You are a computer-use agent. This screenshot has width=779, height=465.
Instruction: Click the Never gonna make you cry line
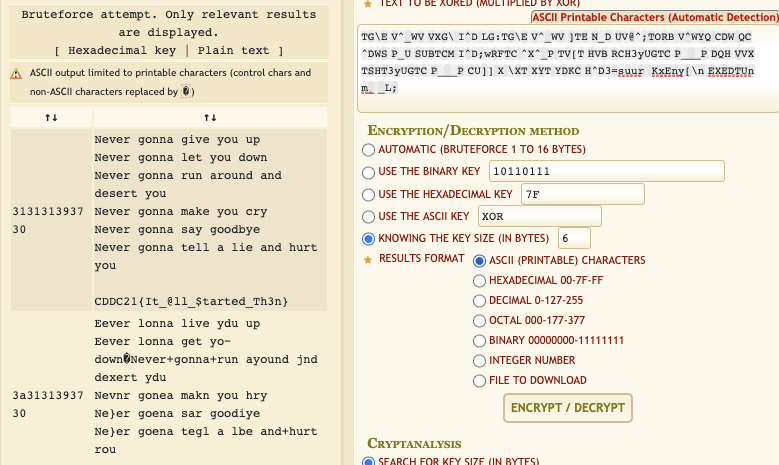[x=181, y=212]
